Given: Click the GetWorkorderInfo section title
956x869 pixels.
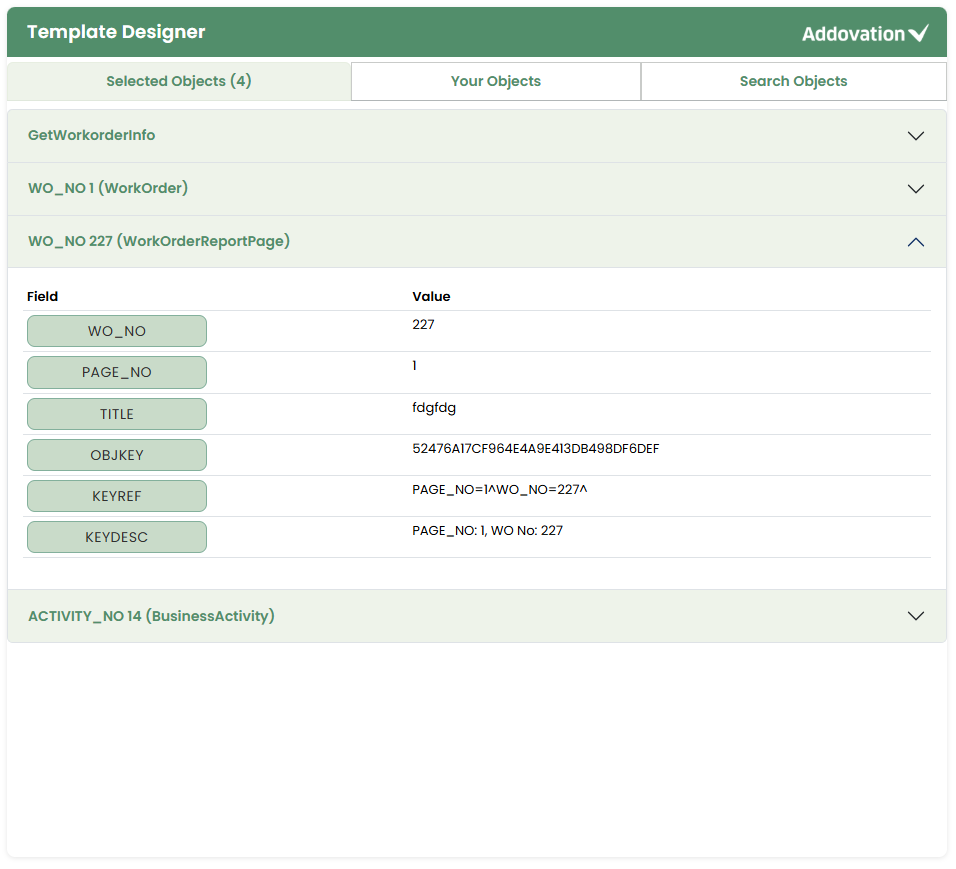Looking at the screenshot, I should click(92, 135).
